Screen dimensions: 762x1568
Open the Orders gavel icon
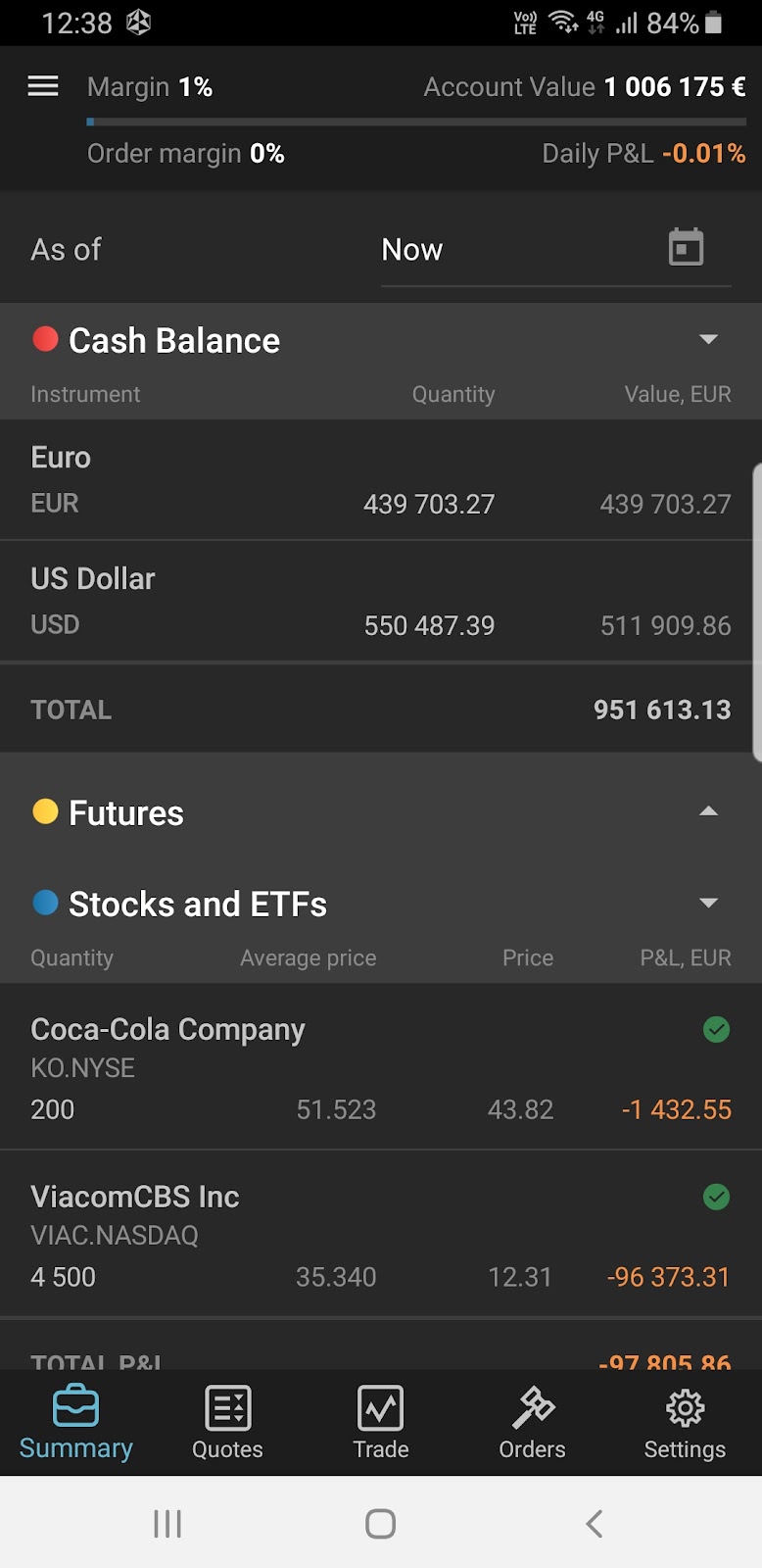[x=533, y=1409]
